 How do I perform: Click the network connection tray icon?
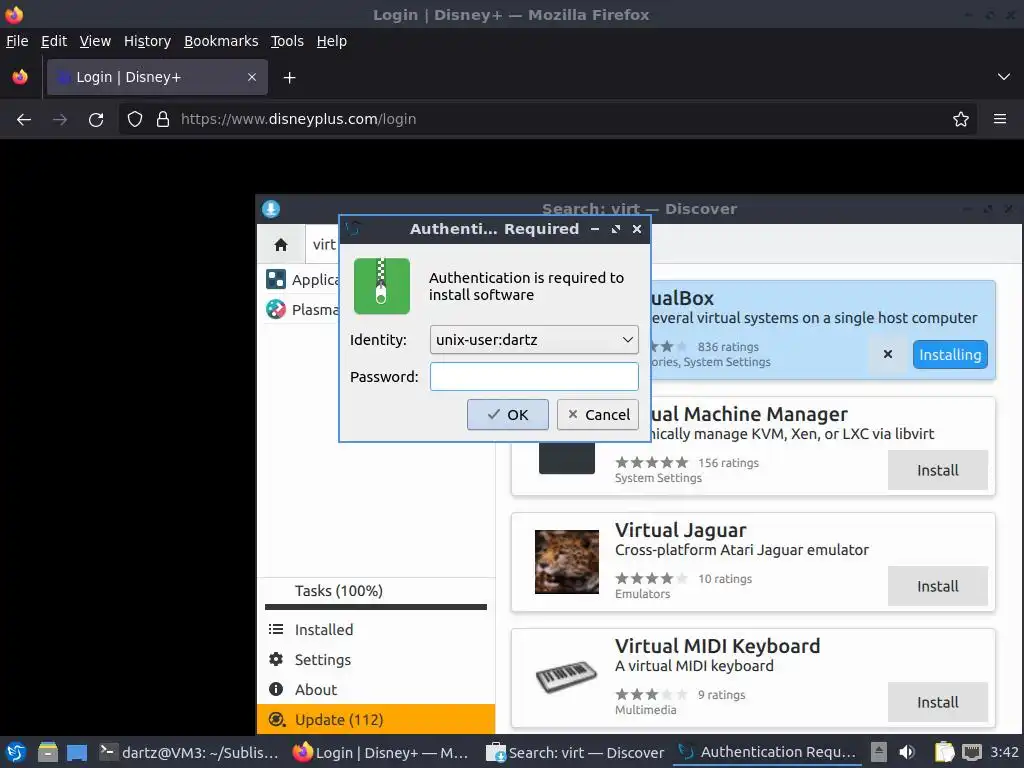point(972,752)
